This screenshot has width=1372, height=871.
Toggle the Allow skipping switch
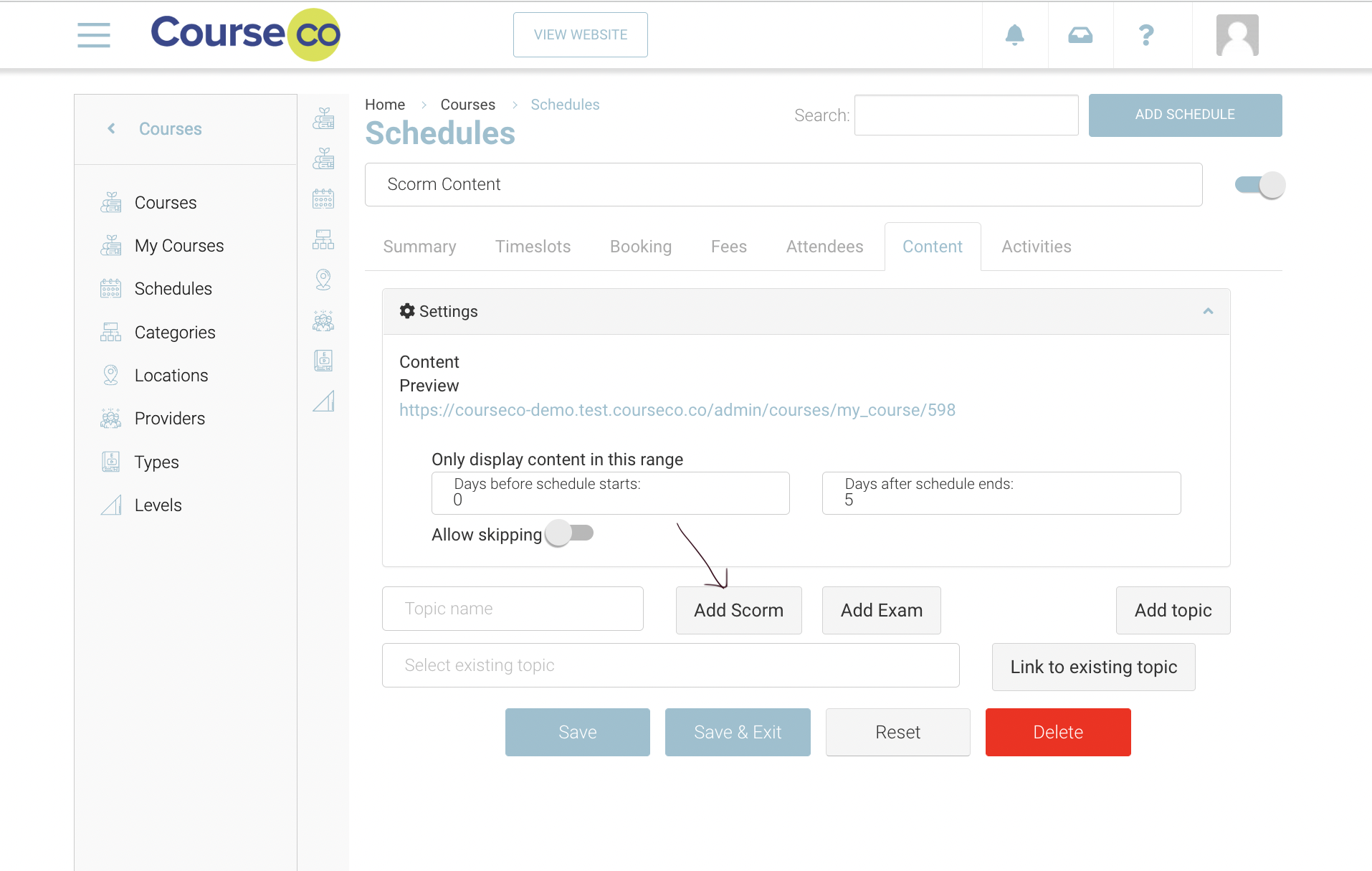tap(570, 533)
